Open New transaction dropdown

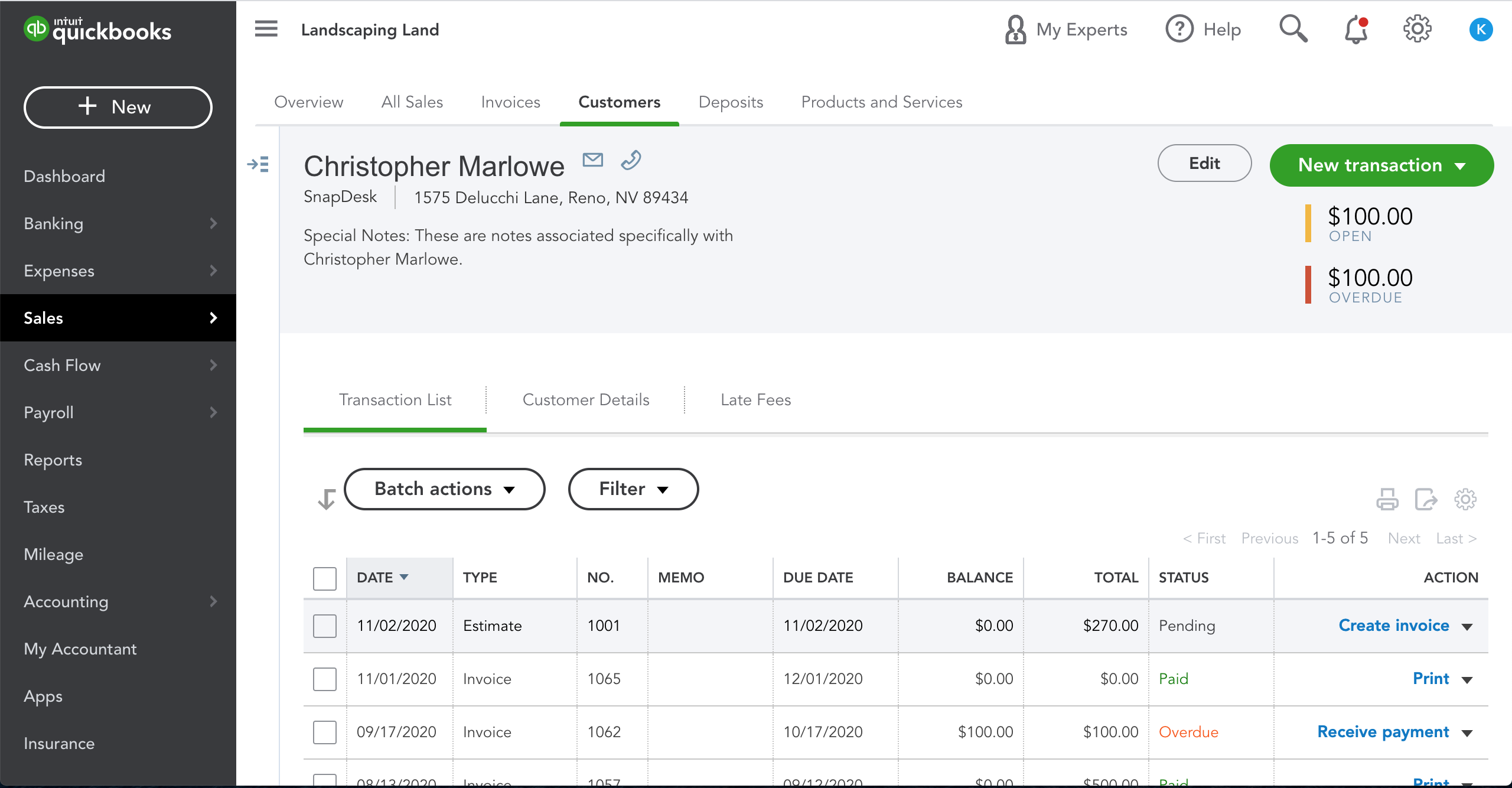(1381, 165)
